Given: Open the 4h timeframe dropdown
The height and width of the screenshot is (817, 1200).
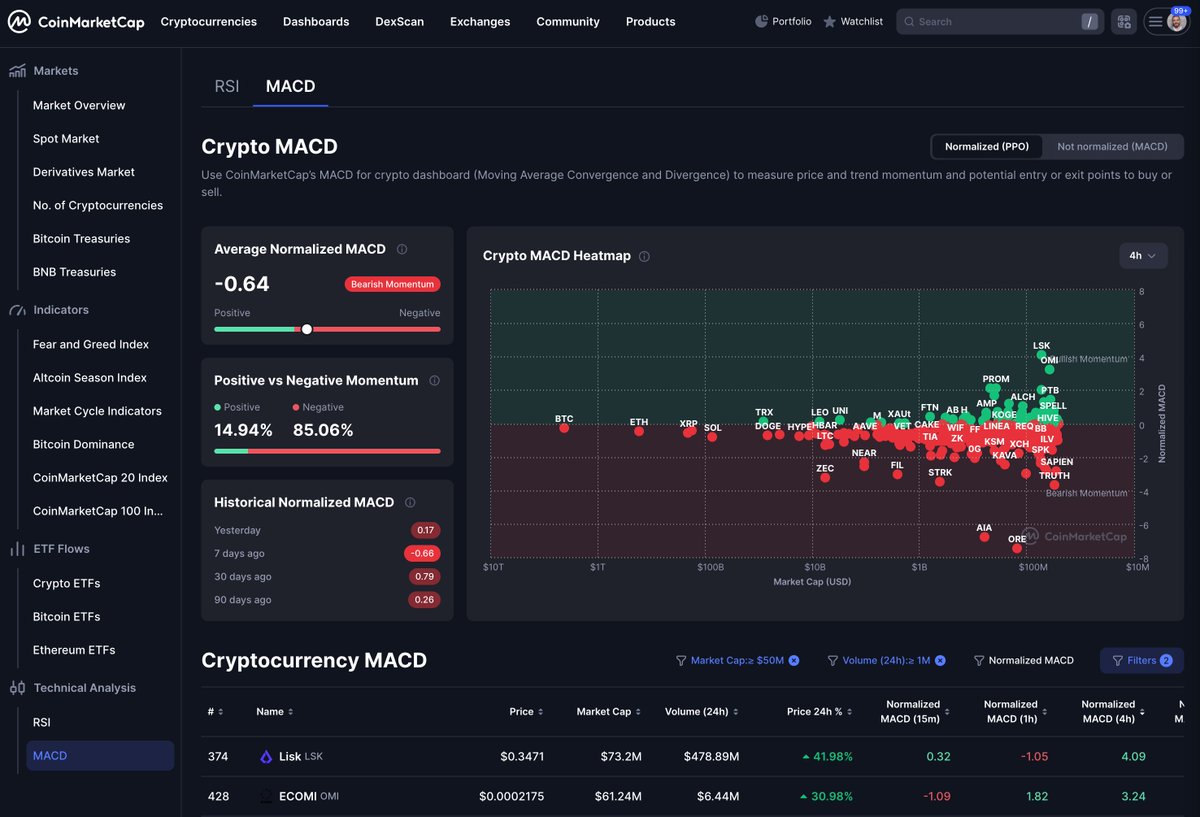Looking at the screenshot, I should (1142, 256).
